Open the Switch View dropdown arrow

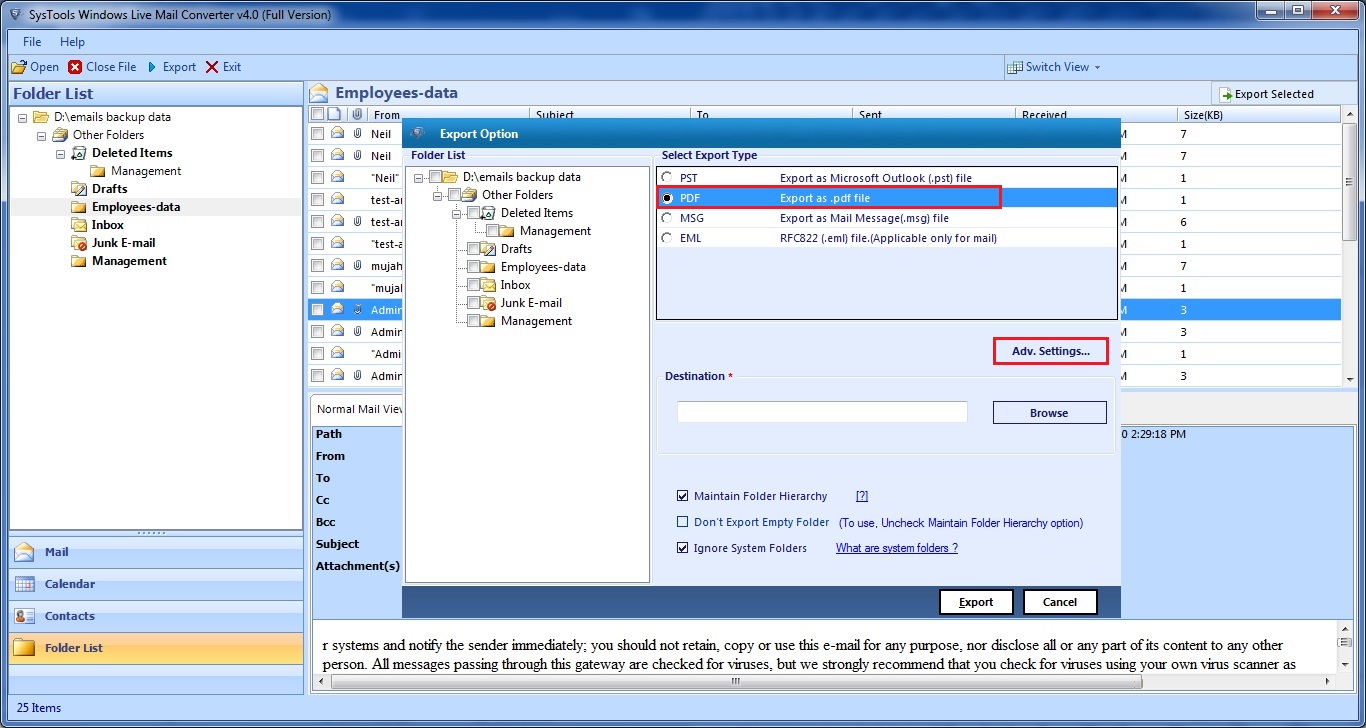coord(1097,67)
